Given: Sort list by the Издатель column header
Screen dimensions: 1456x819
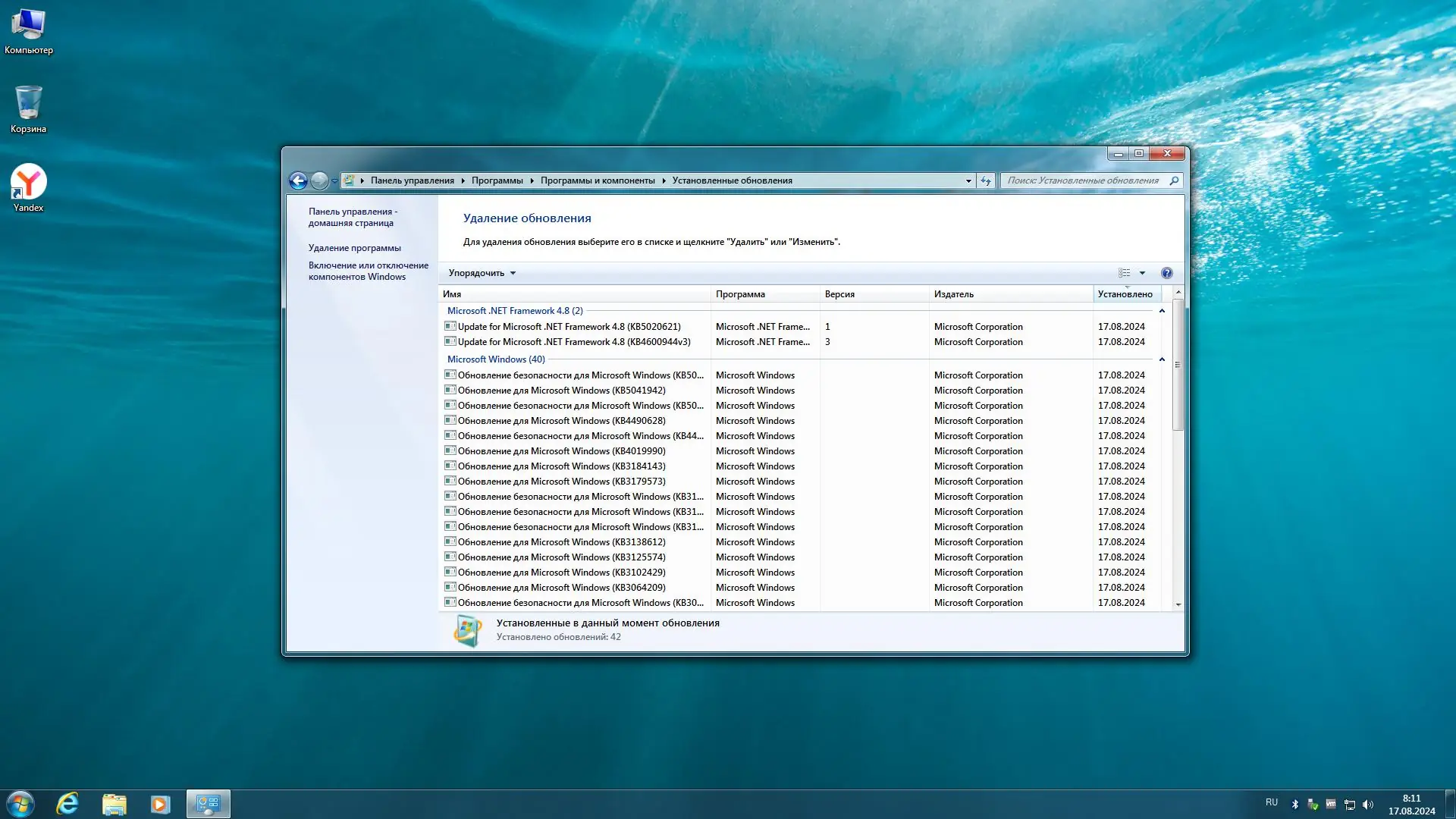Looking at the screenshot, I should [x=953, y=294].
